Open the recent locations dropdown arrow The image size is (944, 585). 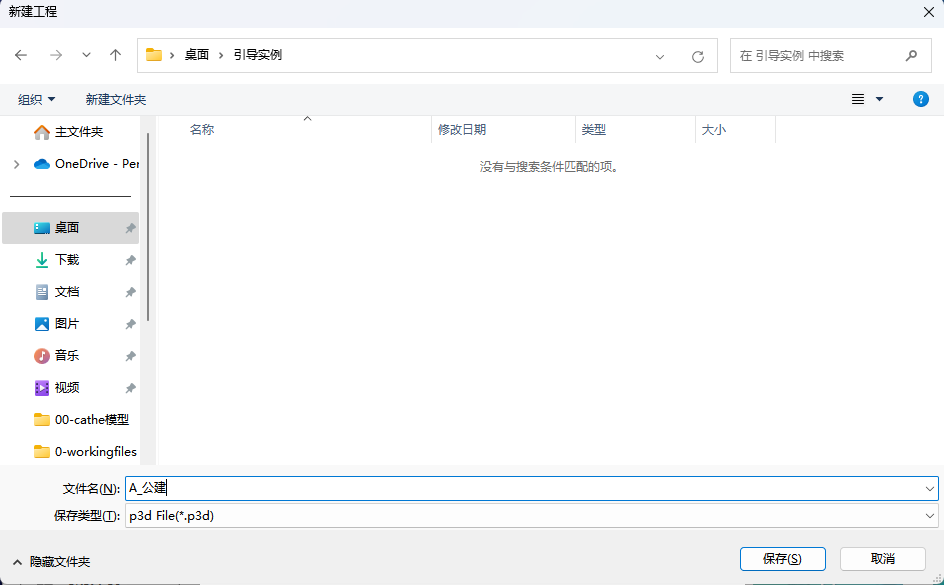click(86, 56)
